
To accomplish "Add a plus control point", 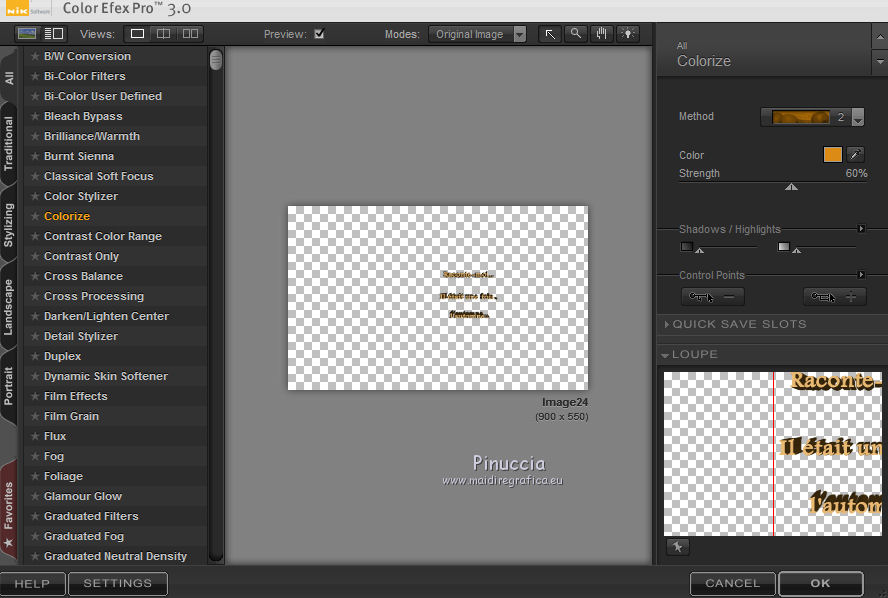I will tap(835, 297).
